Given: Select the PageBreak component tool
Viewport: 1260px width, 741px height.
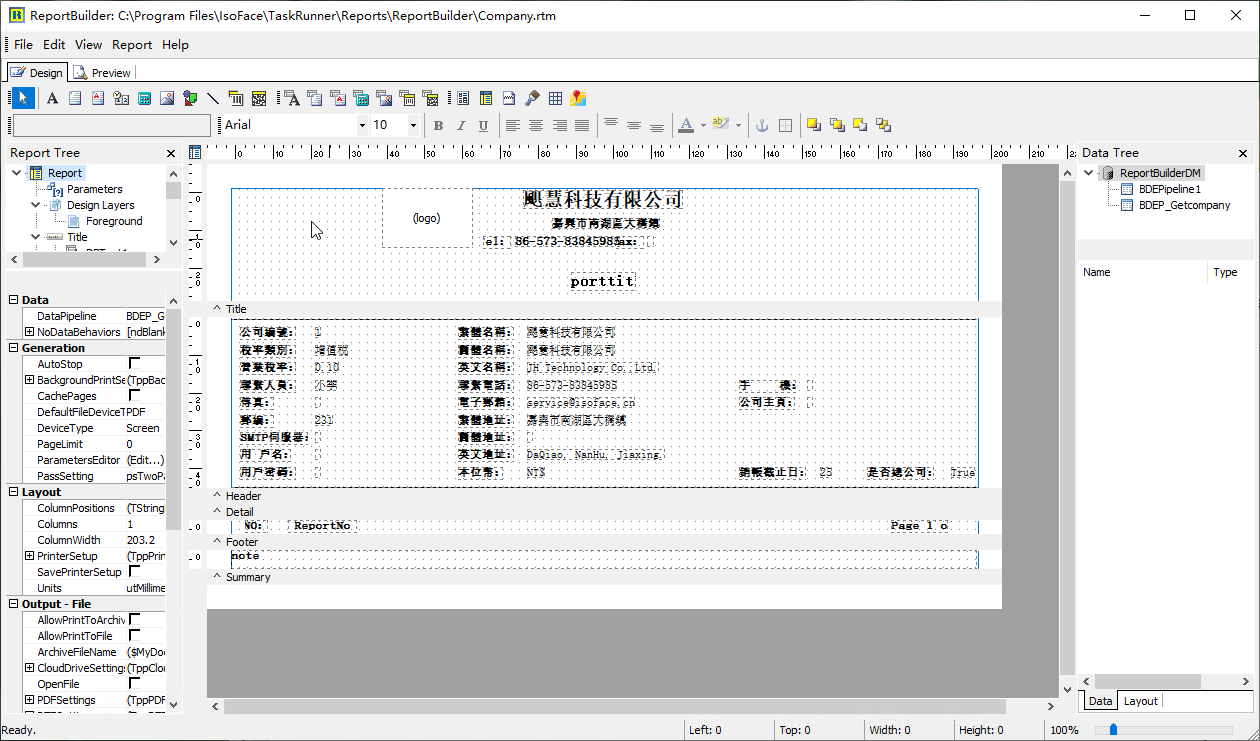Looking at the screenshot, I should (x=509, y=98).
